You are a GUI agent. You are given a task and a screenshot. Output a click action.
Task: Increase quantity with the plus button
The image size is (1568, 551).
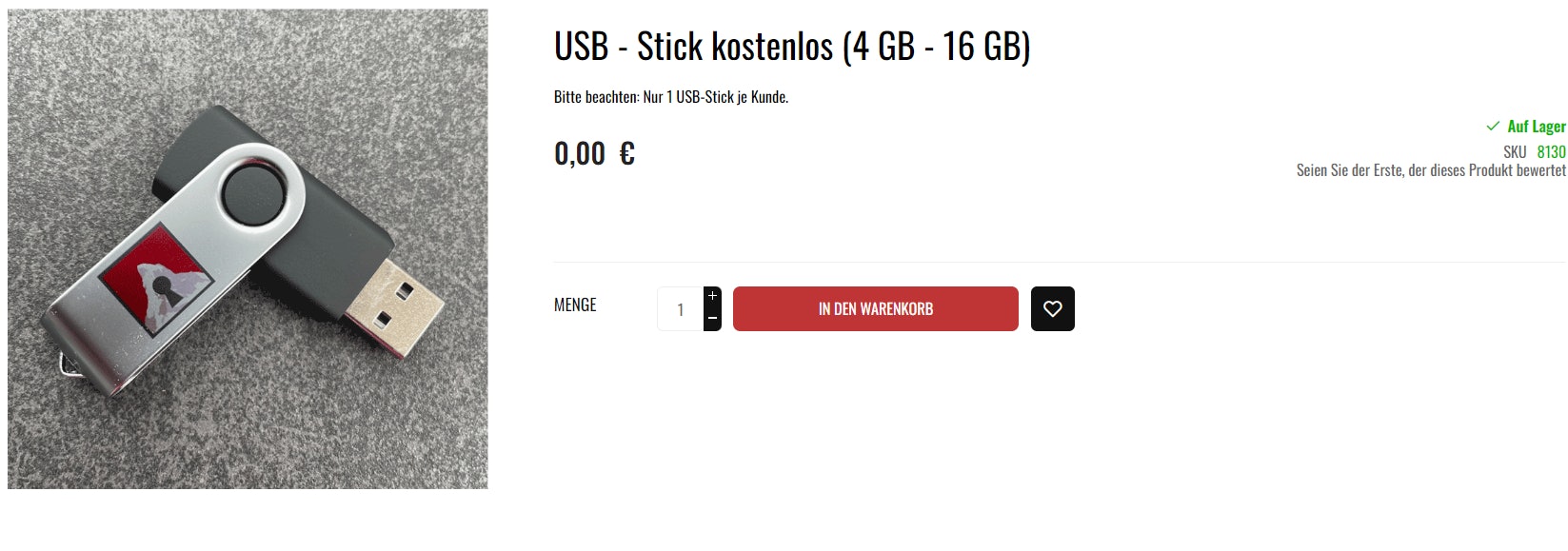(x=712, y=296)
